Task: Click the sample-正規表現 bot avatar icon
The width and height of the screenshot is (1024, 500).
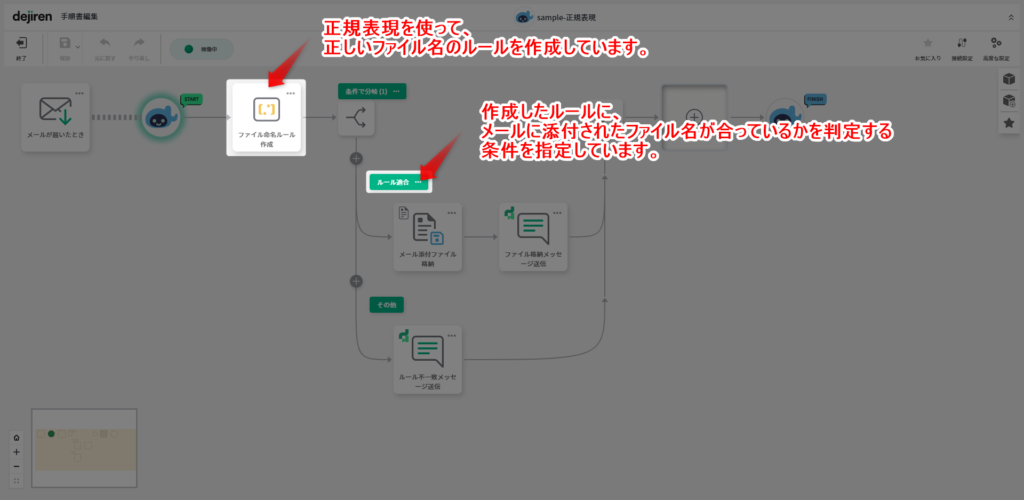Action: click(x=524, y=17)
